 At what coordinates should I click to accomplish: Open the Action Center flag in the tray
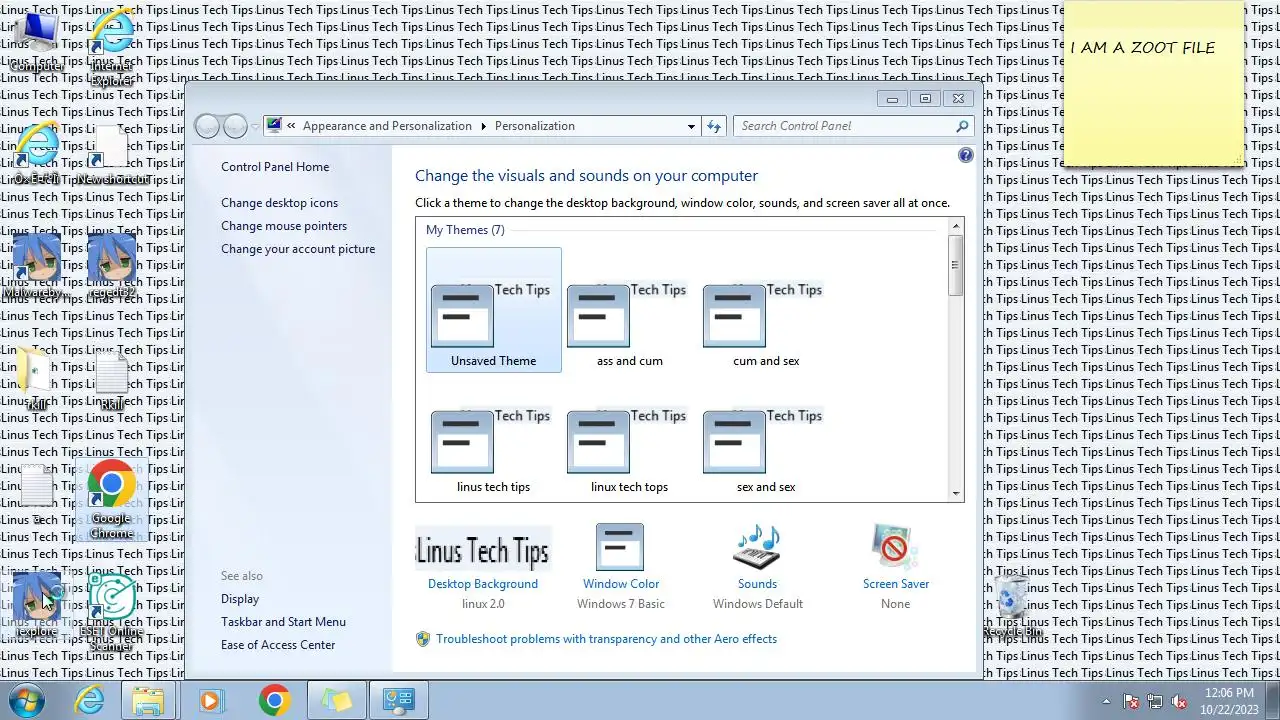click(1131, 701)
